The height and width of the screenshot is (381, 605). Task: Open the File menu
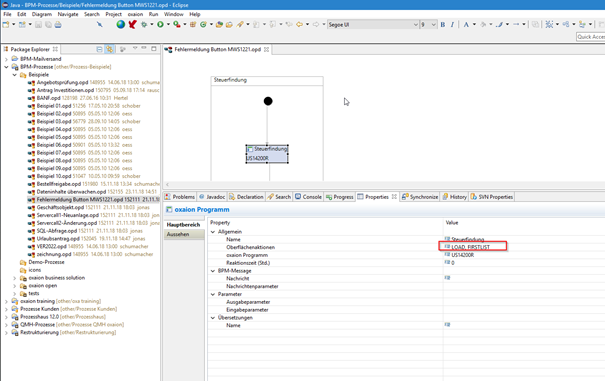click(7, 14)
